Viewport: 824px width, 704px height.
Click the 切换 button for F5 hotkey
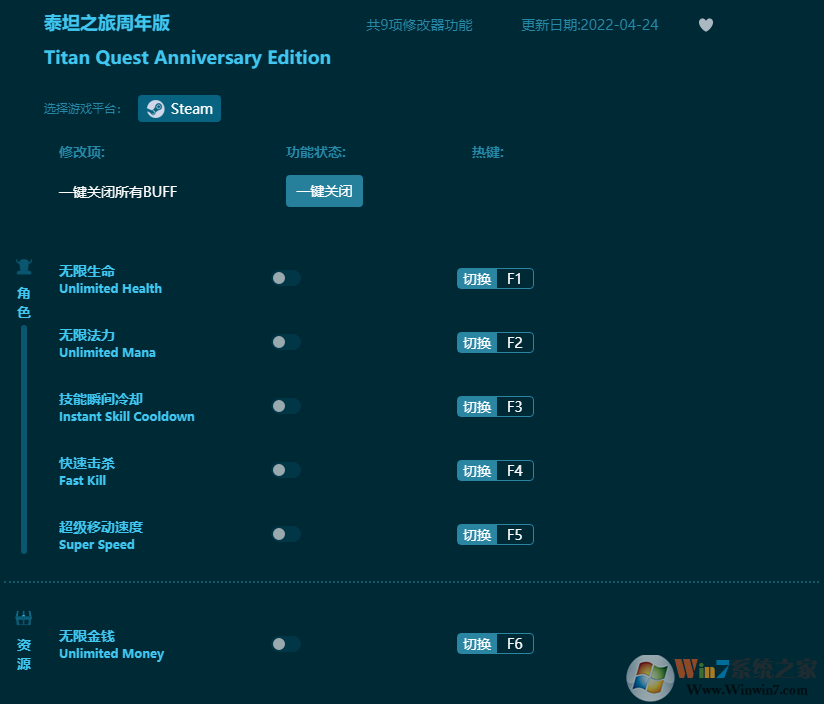point(477,535)
